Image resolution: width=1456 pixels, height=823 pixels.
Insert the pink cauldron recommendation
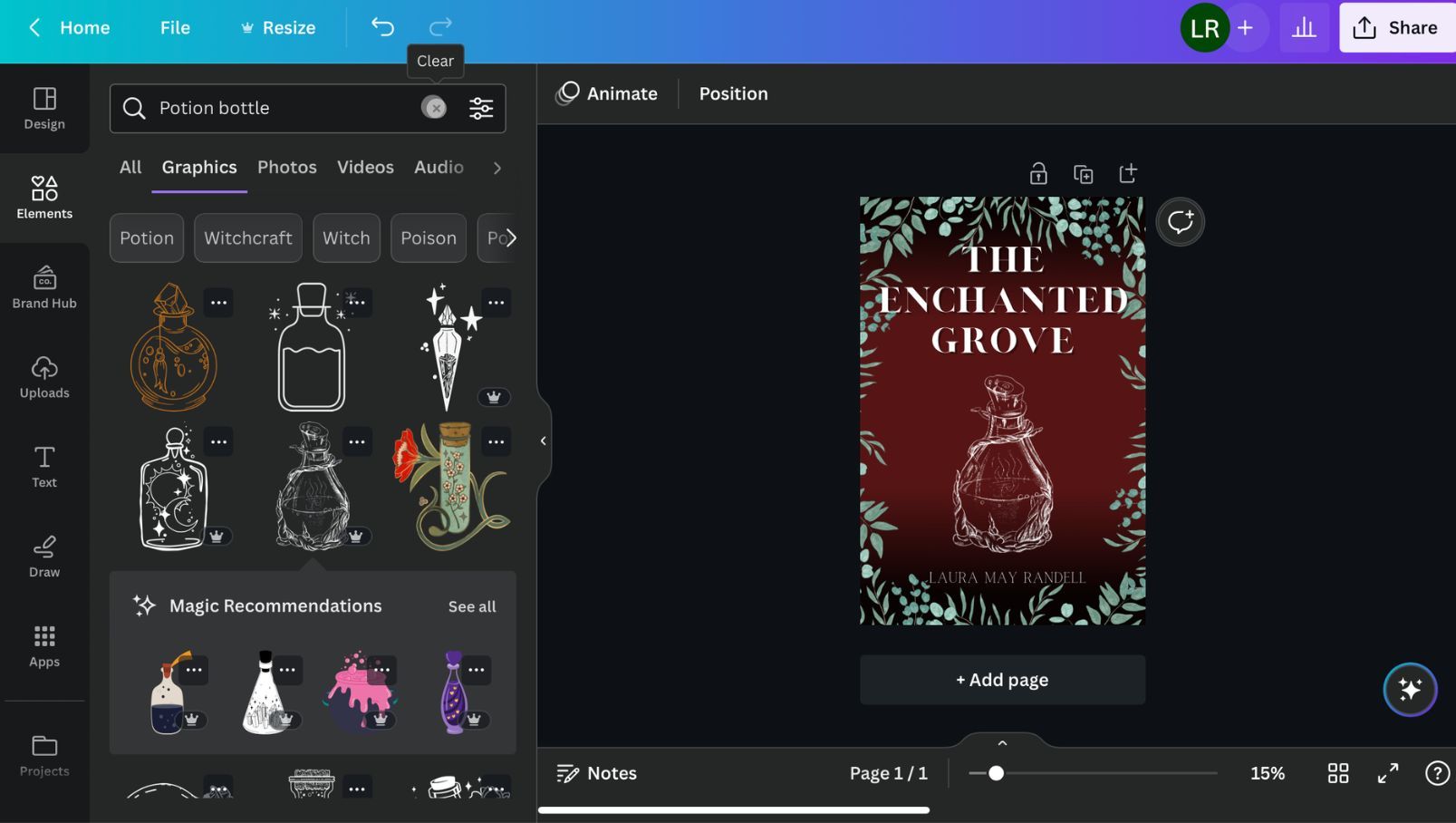click(359, 694)
